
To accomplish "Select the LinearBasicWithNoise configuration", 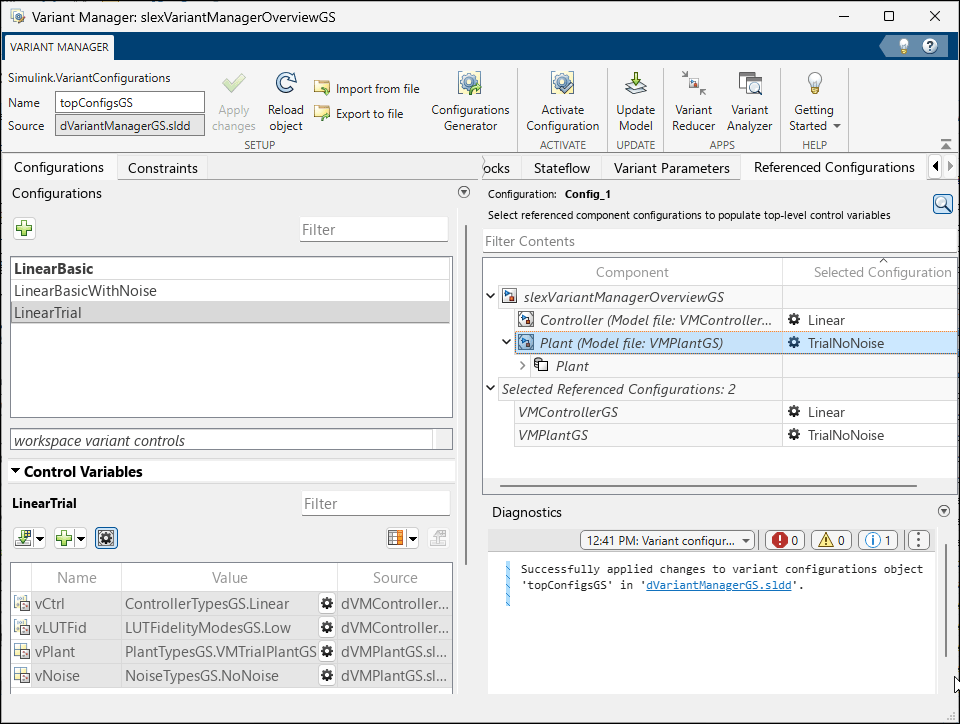I will point(230,291).
